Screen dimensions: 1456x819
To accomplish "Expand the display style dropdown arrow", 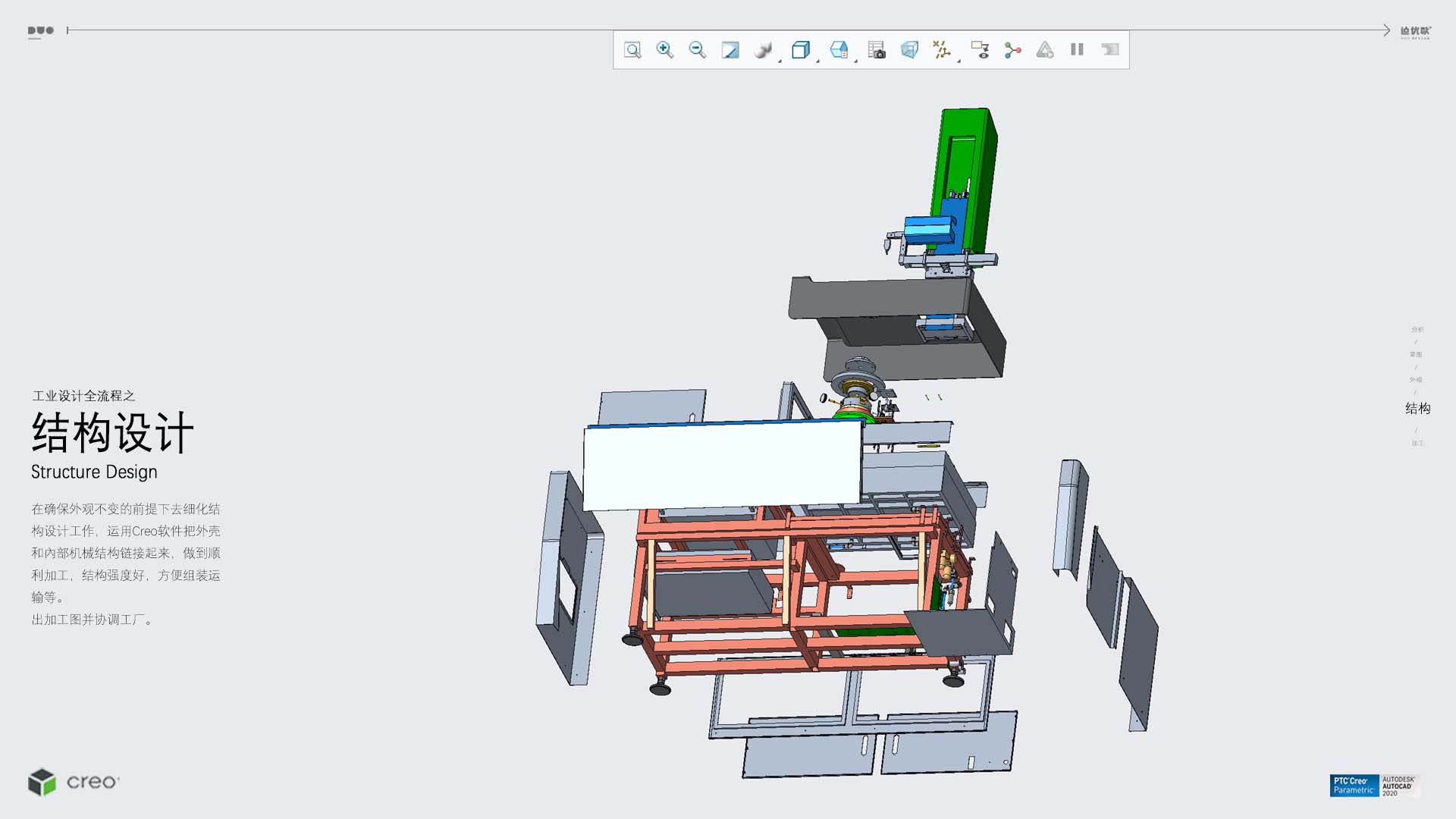I will pos(817,60).
